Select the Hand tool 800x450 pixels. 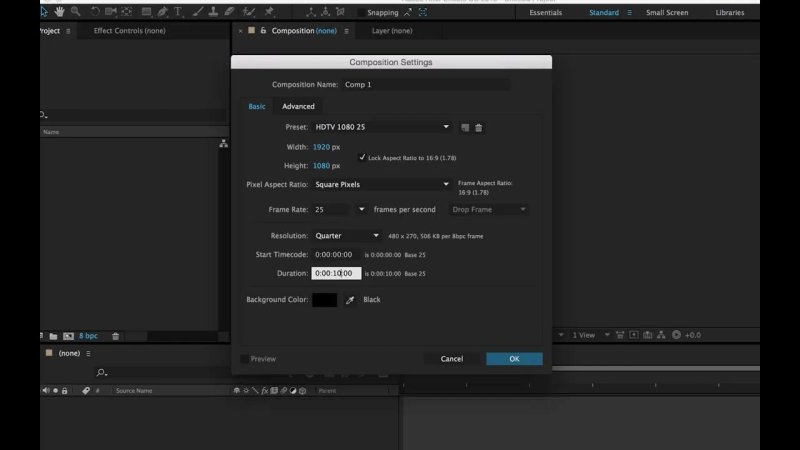59,11
